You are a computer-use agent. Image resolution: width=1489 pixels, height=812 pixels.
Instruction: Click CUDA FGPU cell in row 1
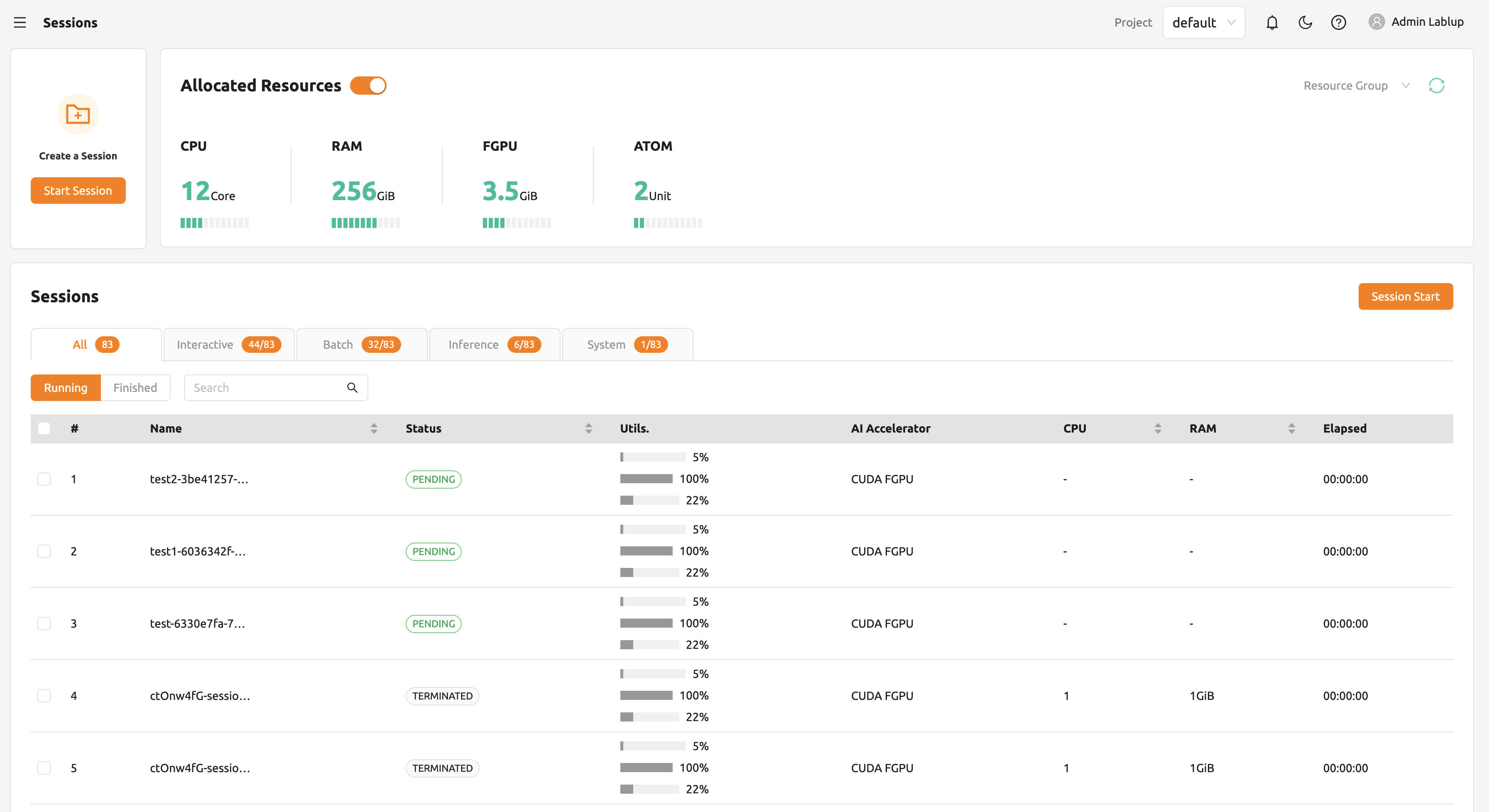pos(882,479)
